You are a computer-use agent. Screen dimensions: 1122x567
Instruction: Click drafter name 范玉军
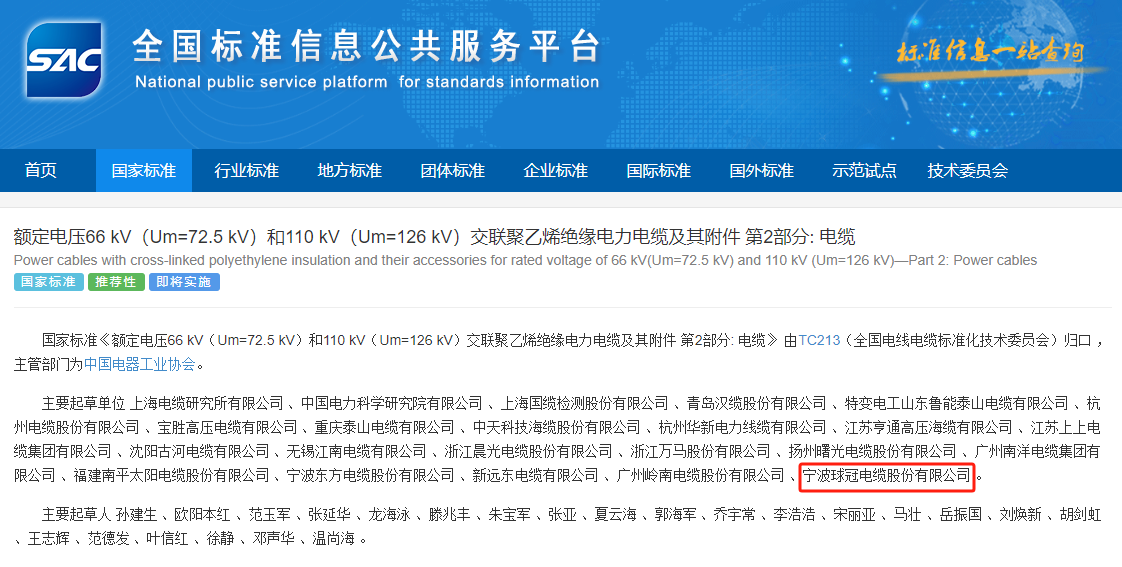point(270,514)
